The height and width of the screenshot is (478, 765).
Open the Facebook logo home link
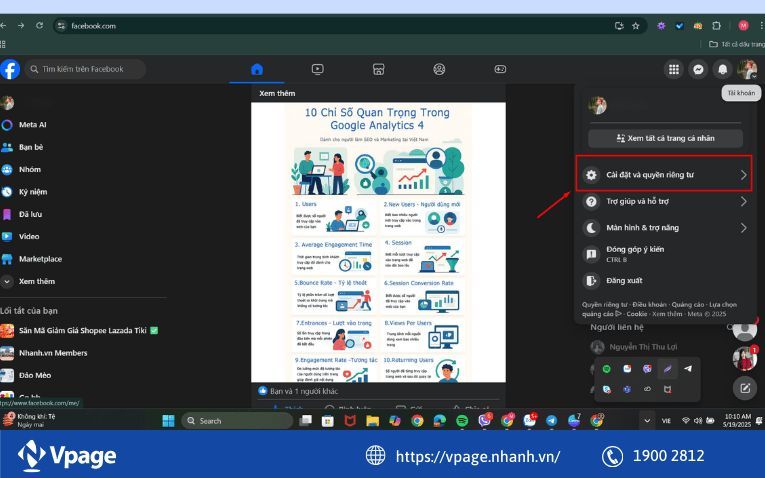coord(9,69)
